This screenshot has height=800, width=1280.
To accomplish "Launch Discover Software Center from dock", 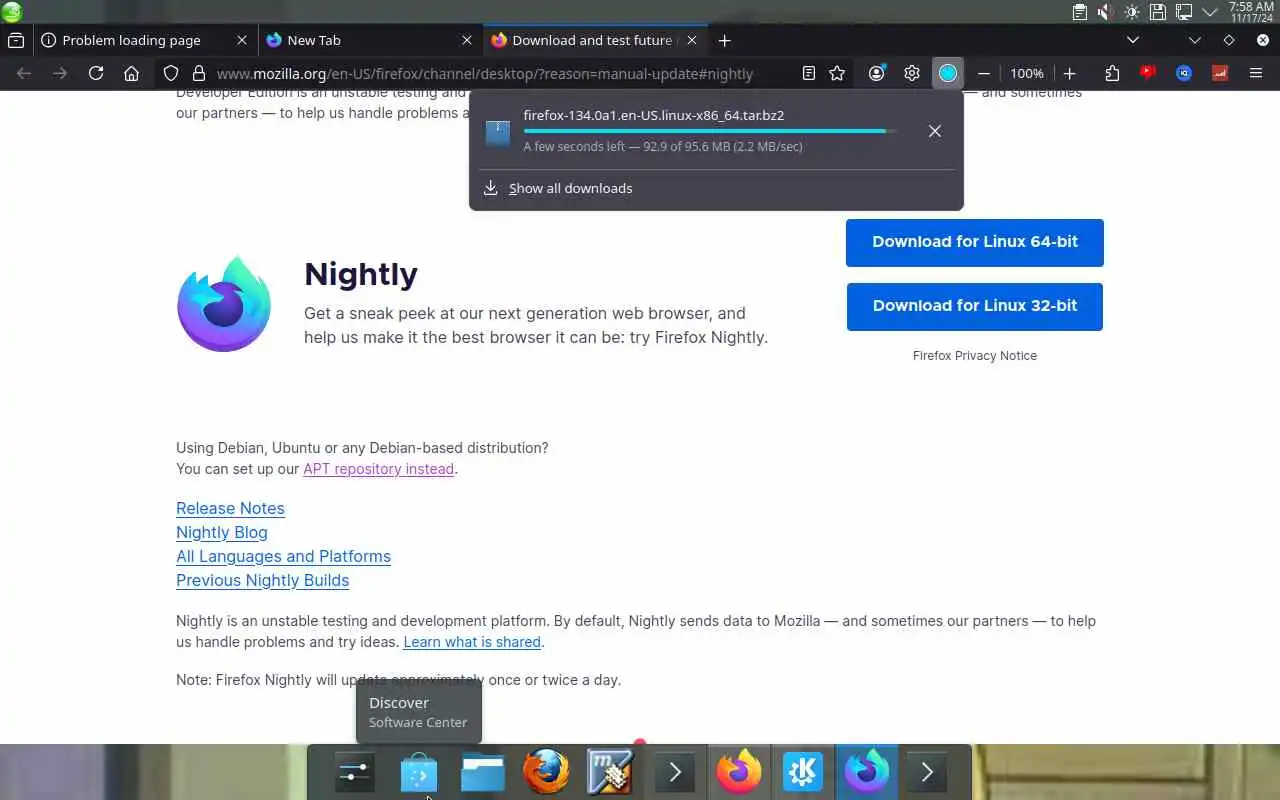I will click(x=419, y=773).
